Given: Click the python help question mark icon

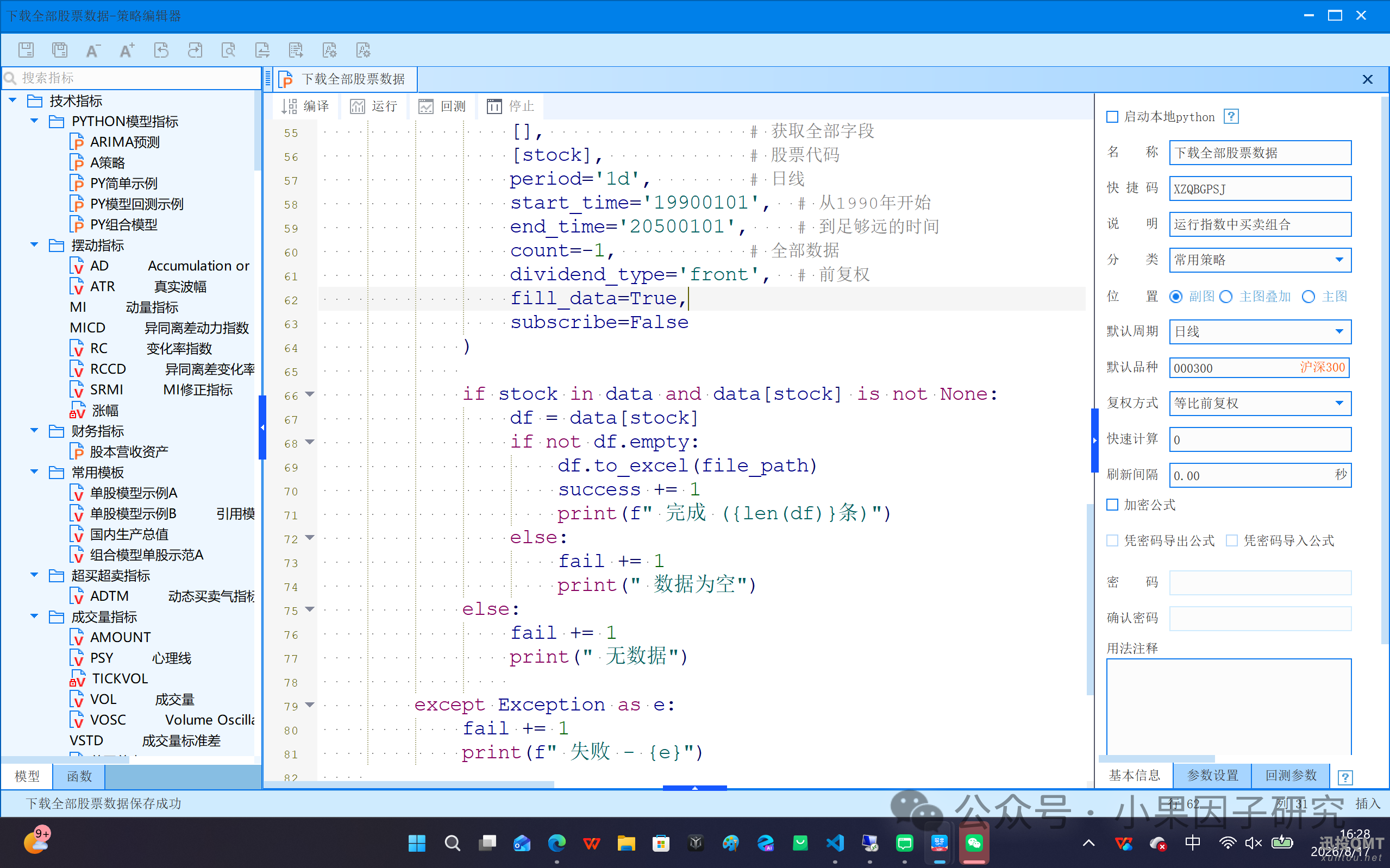Looking at the screenshot, I should pyautogui.click(x=1231, y=117).
